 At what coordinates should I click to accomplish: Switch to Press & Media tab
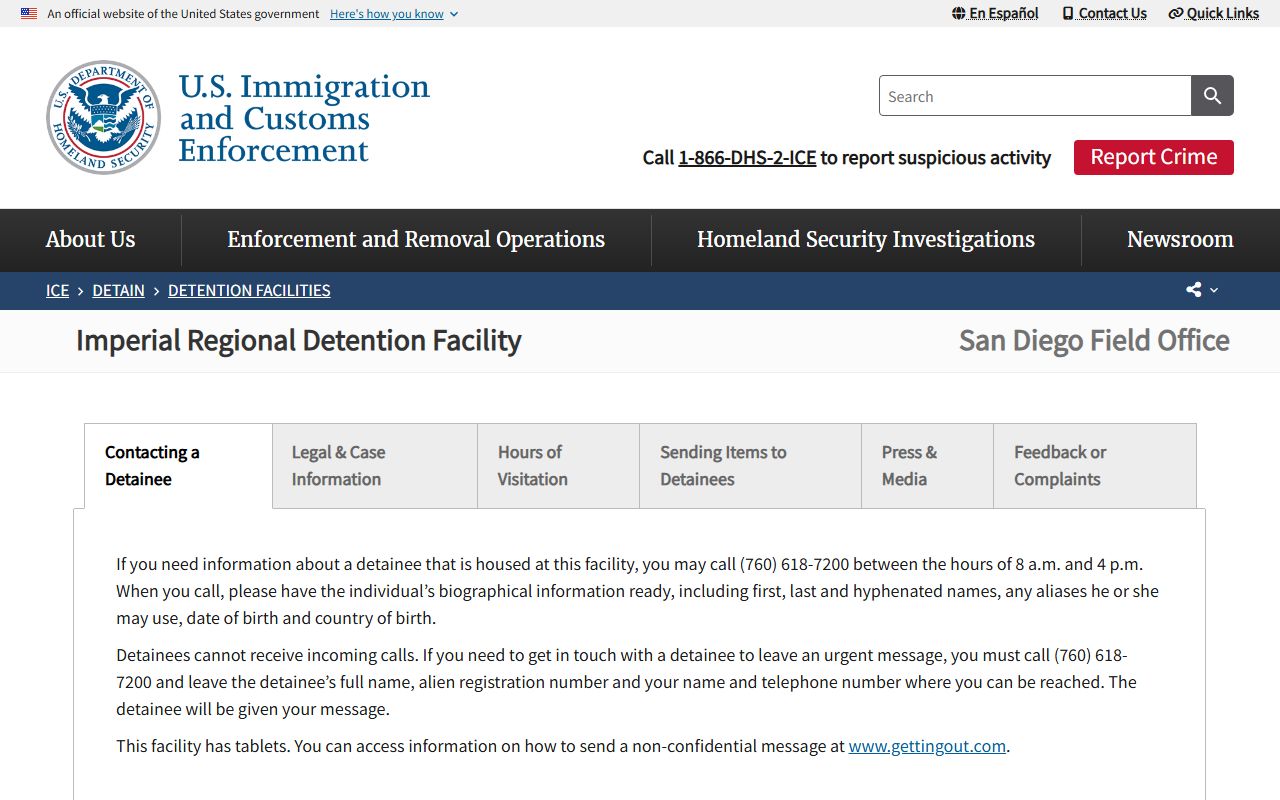927,466
